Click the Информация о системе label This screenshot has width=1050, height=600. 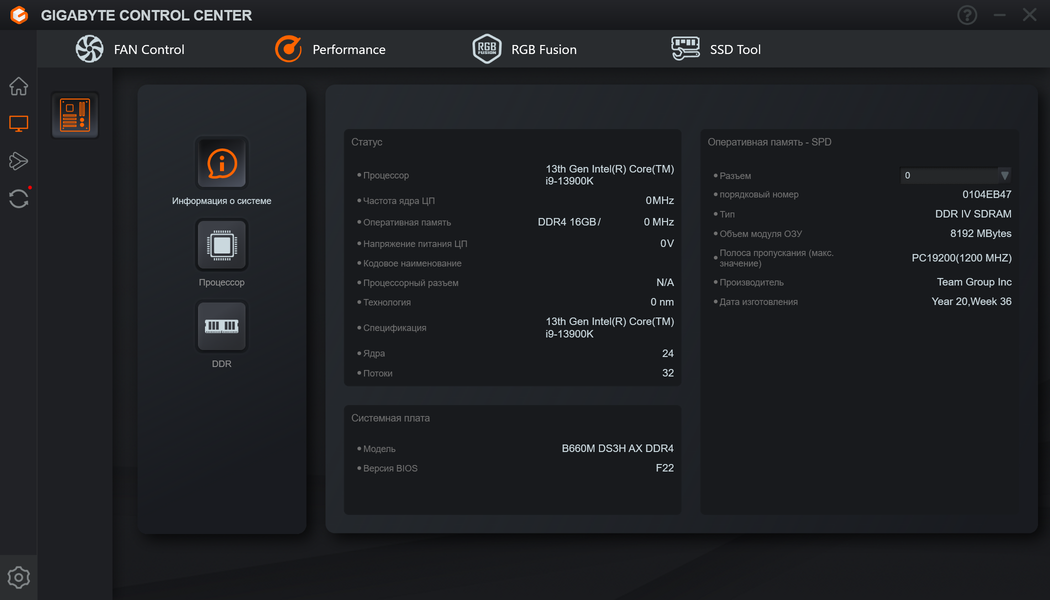tap(222, 201)
